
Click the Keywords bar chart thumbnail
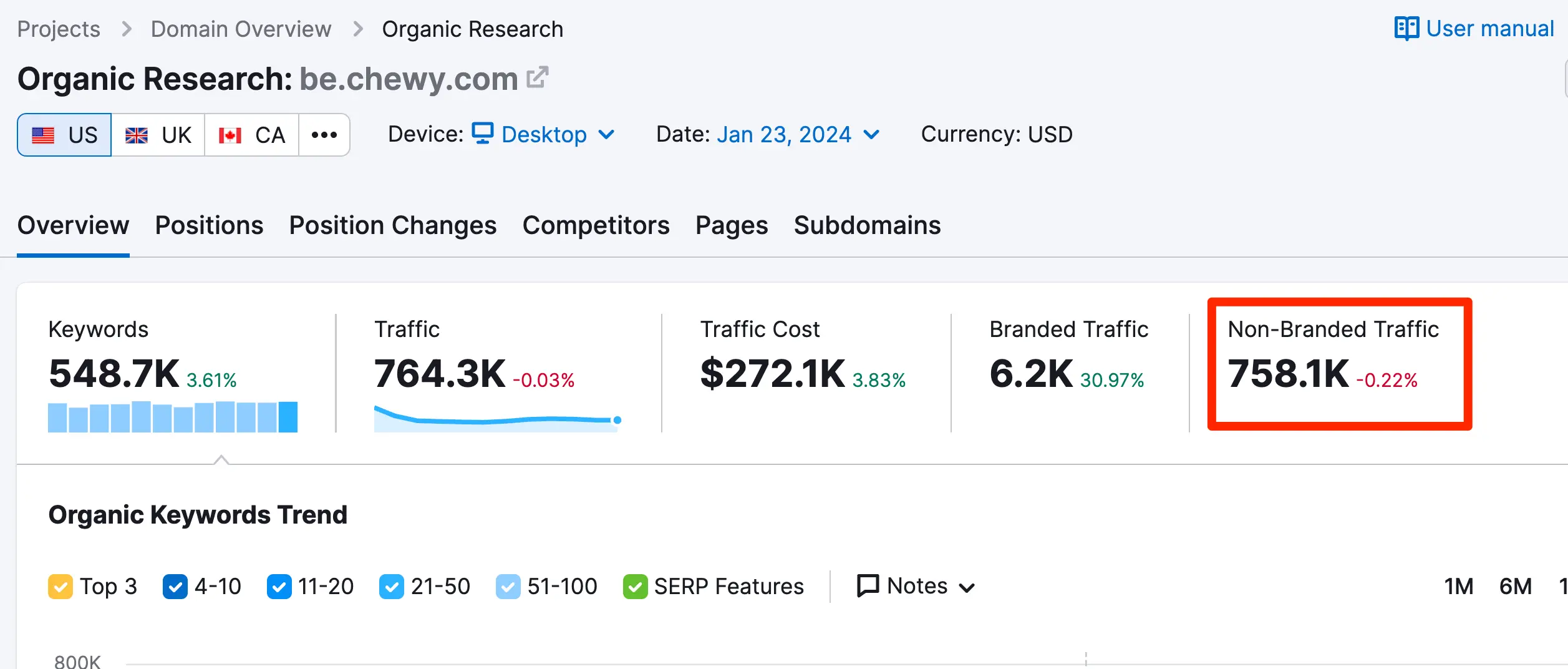point(173,417)
